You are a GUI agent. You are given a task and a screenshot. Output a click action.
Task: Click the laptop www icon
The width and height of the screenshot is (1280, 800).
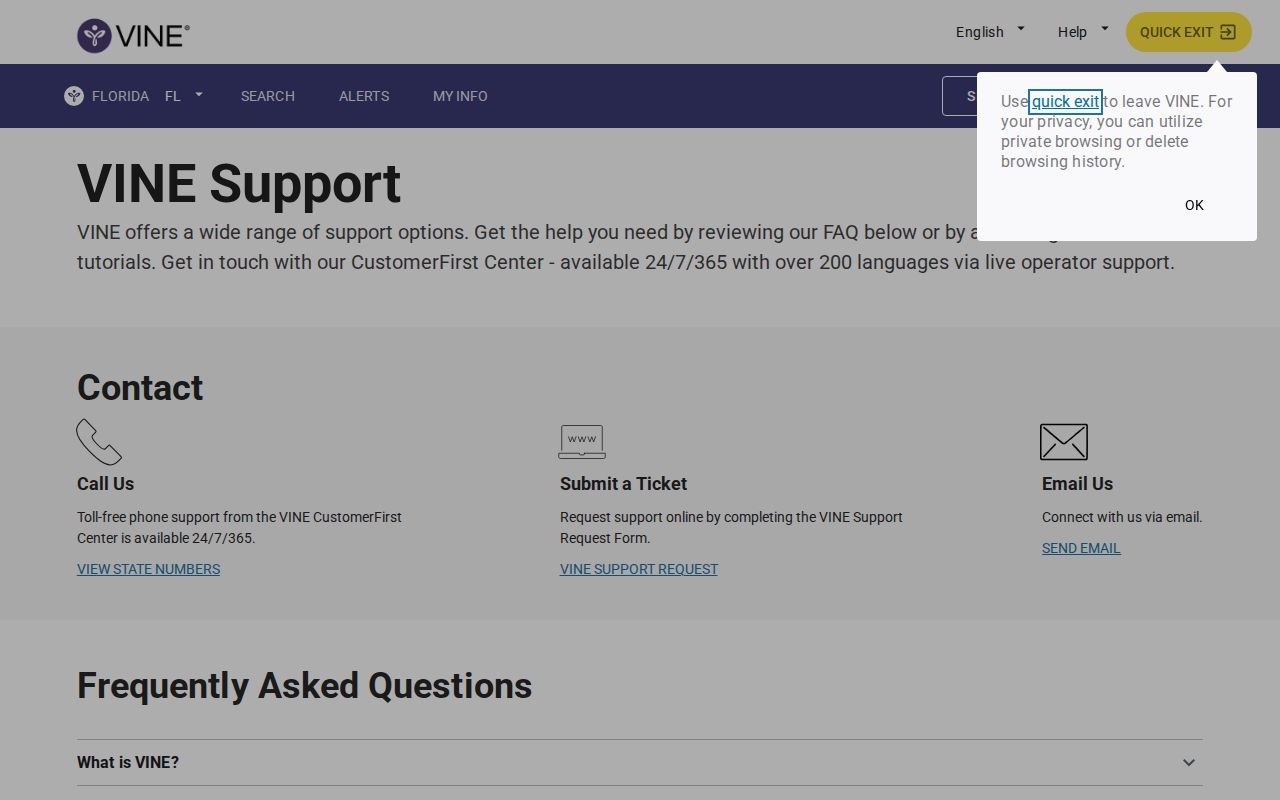582,442
